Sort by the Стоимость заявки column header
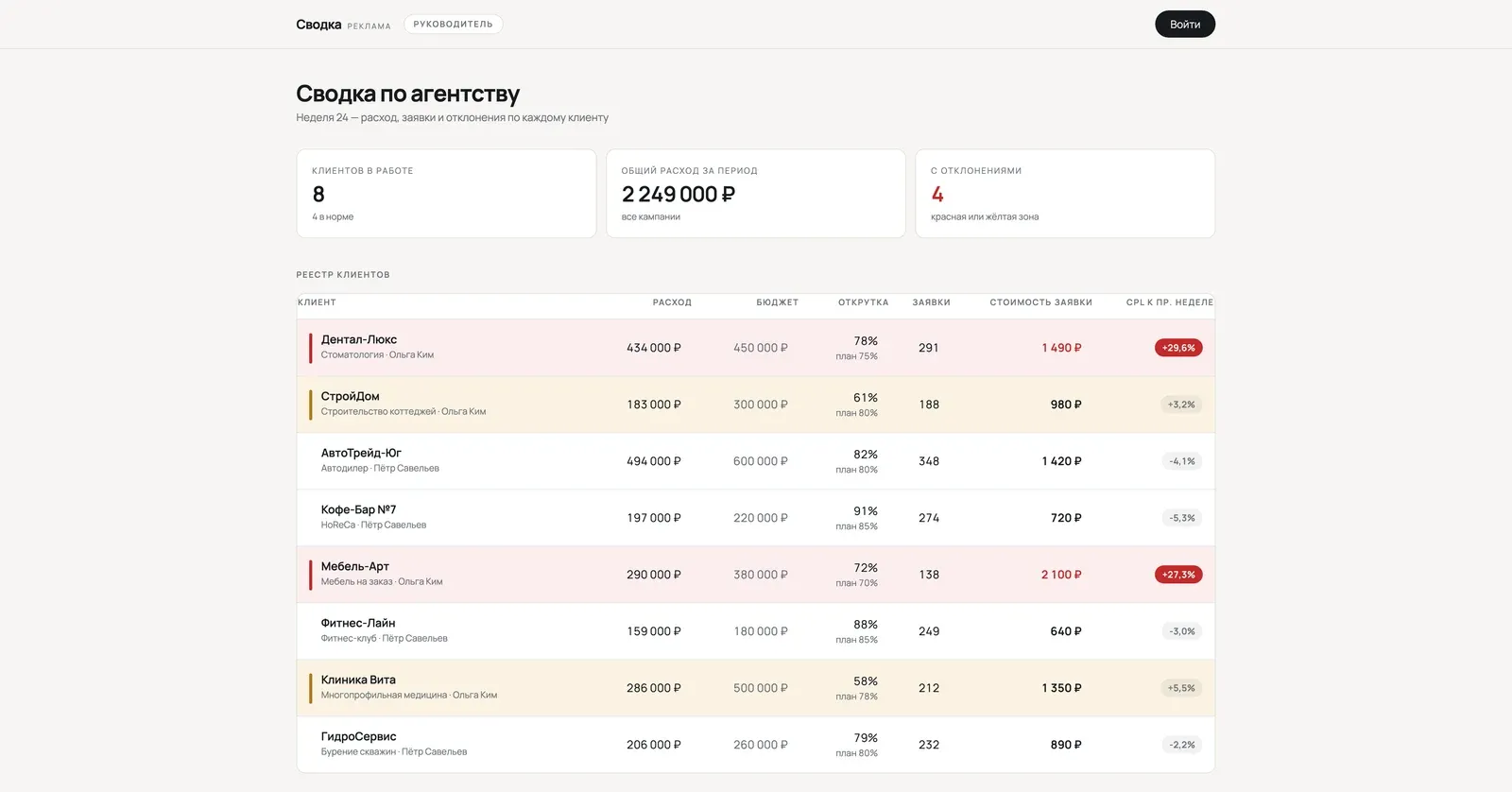The image size is (1512, 792). (1040, 302)
